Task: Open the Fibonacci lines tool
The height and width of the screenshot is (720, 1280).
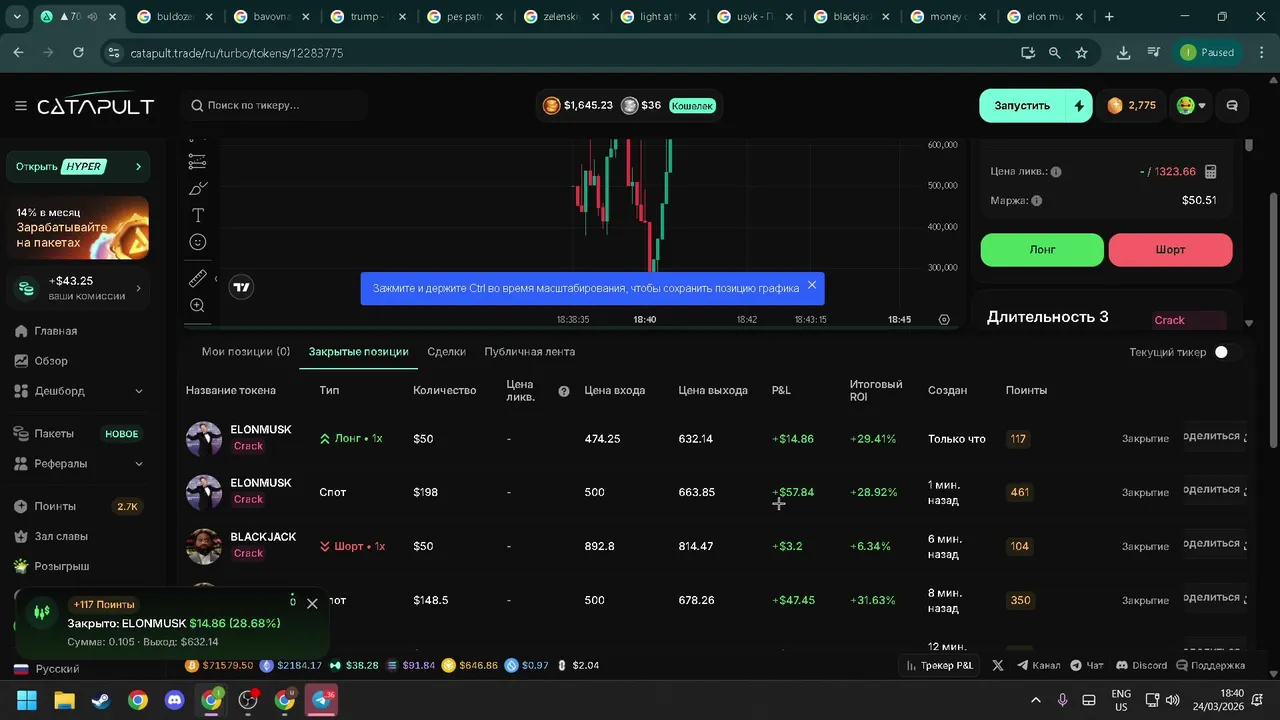Action: click(198, 161)
